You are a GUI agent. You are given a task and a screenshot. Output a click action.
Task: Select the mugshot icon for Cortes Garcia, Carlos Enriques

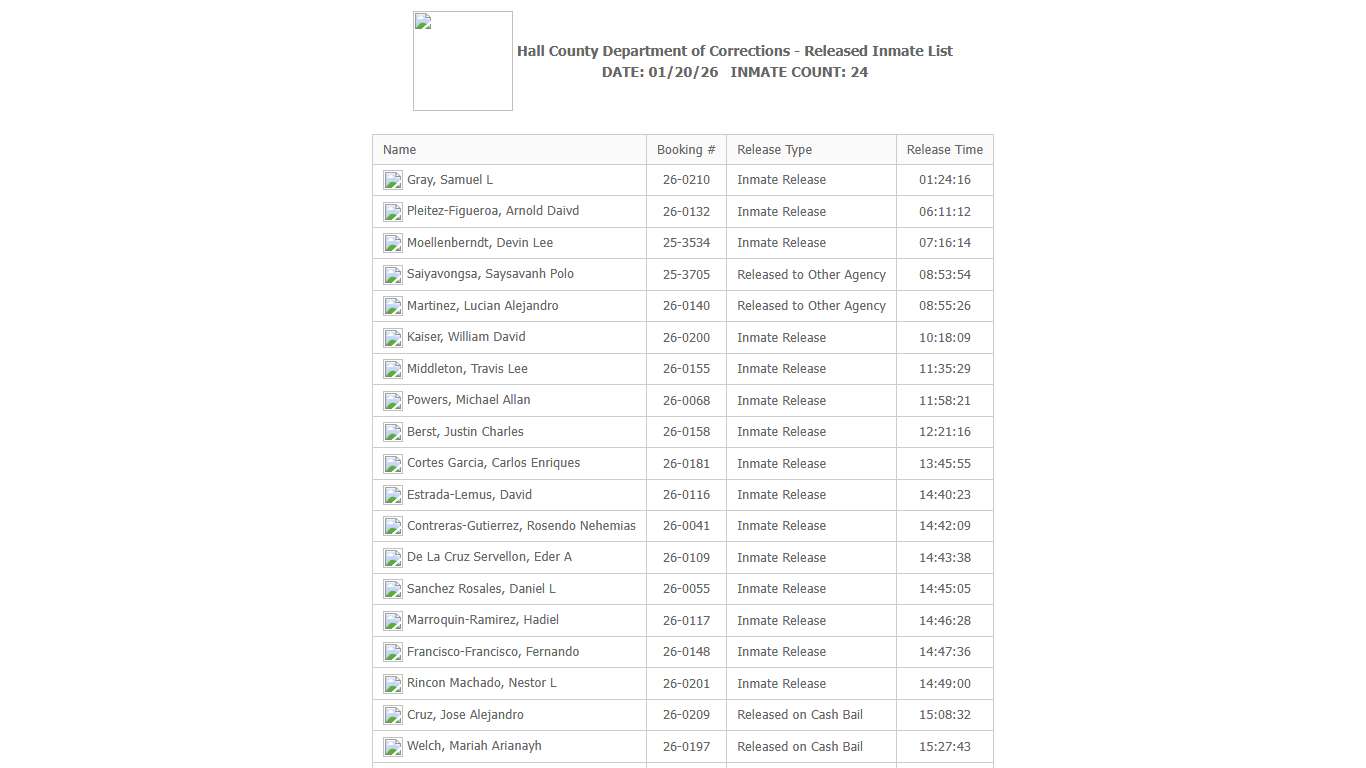(x=392, y=463)
